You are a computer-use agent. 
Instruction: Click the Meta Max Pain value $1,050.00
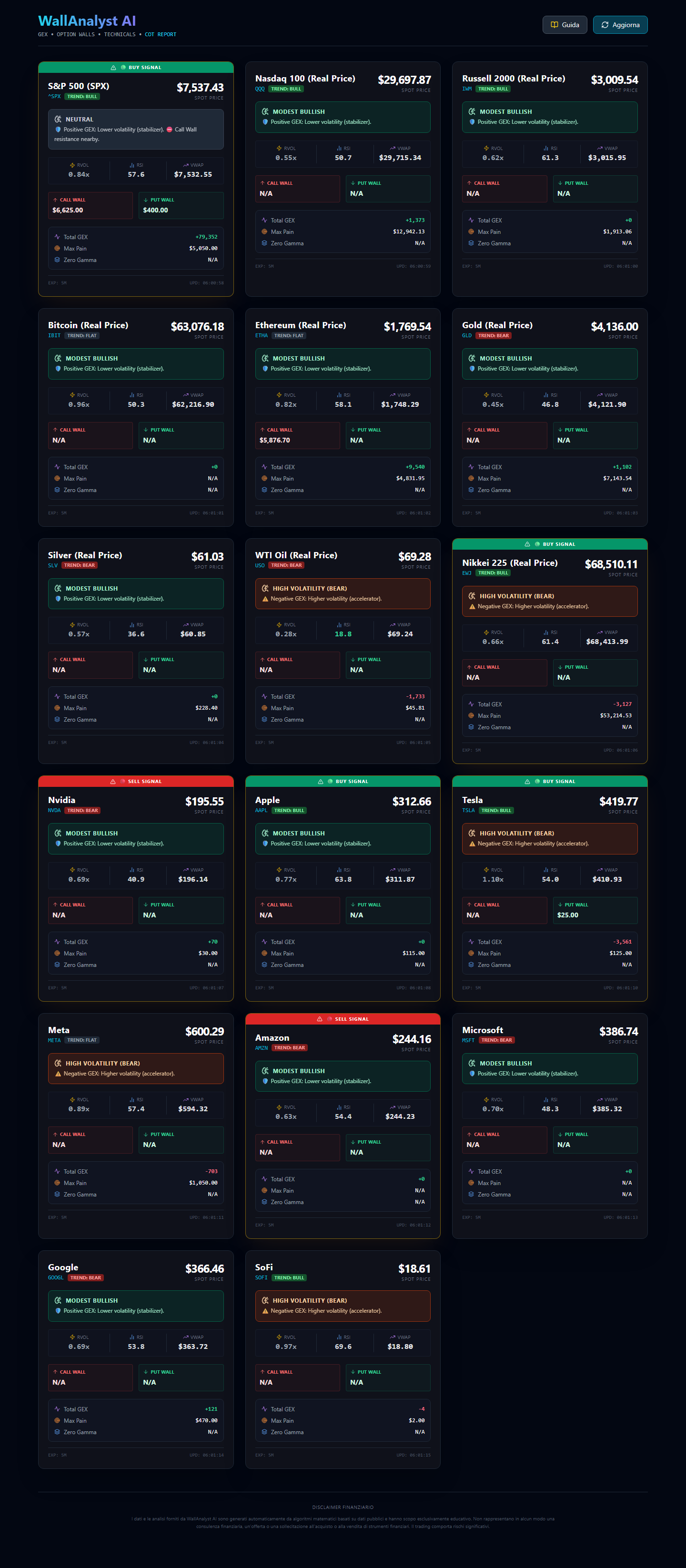coord(203,1183)
